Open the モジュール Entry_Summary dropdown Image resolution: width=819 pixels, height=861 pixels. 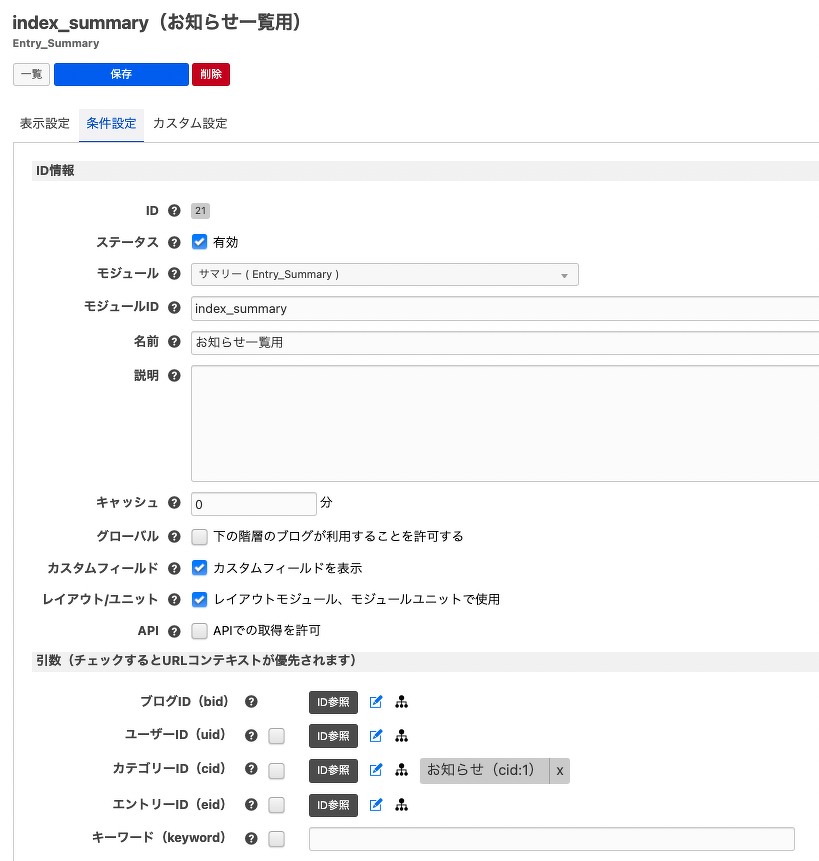pyautogui.click(x=384, y=275)
